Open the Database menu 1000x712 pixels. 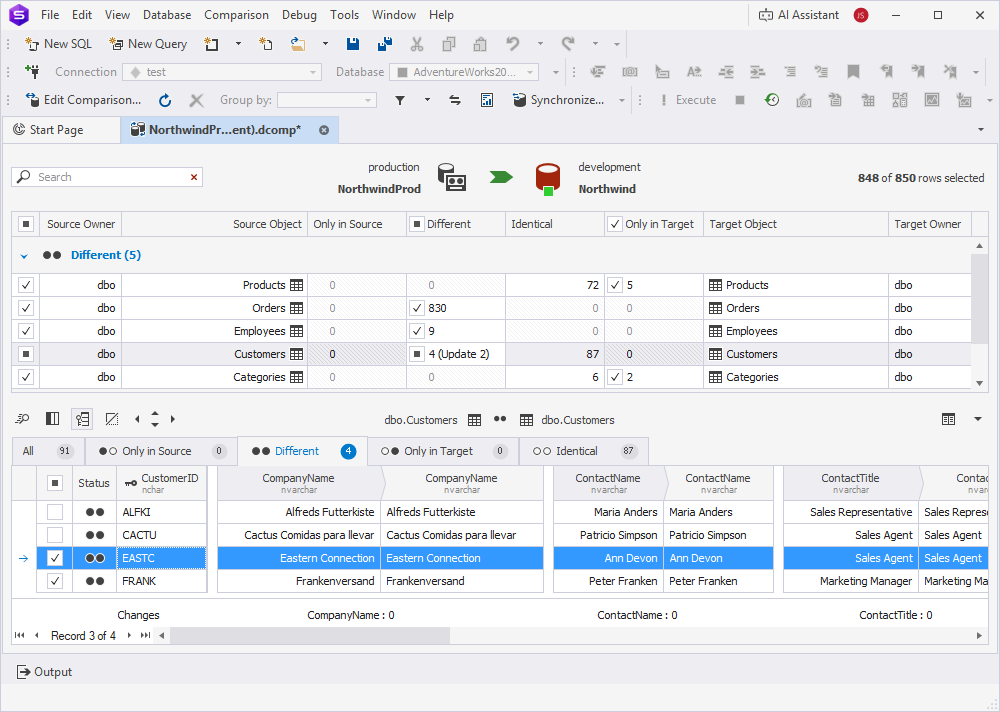(x=166, y=14)
